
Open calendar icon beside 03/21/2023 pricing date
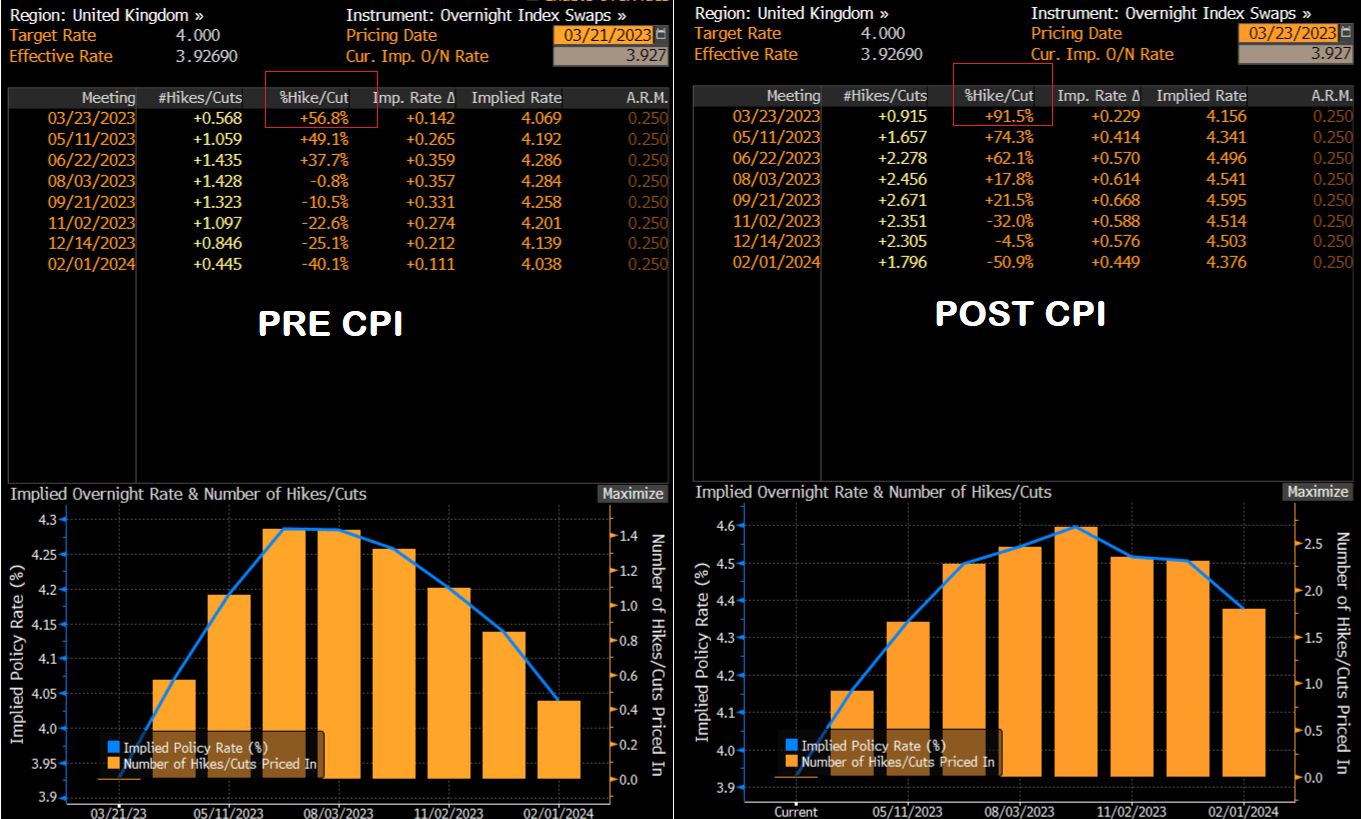coord(659,35)
